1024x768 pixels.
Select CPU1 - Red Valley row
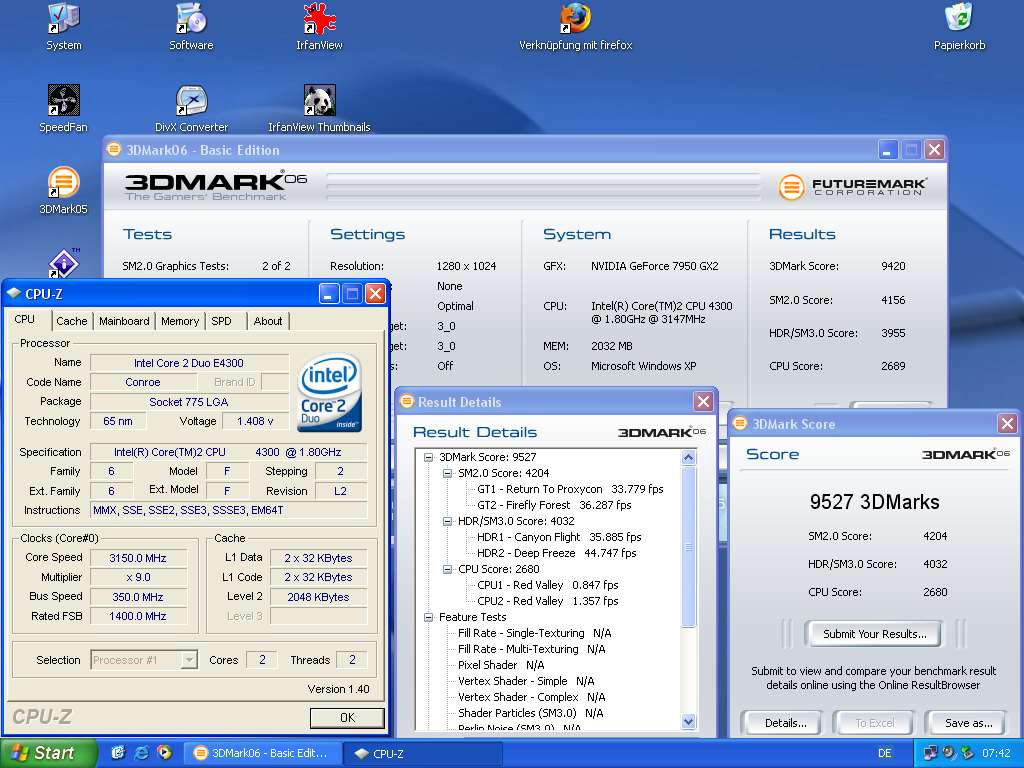tap(547, 585)
